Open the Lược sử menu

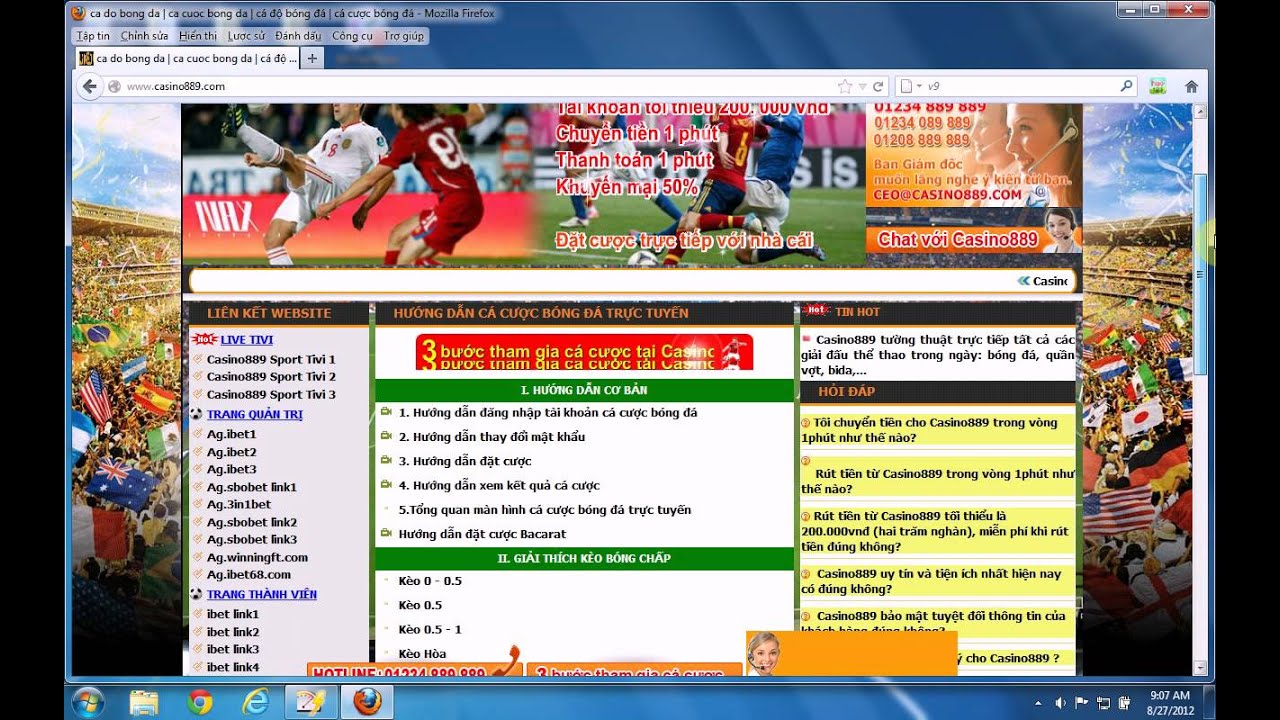[x=246, y=36]
